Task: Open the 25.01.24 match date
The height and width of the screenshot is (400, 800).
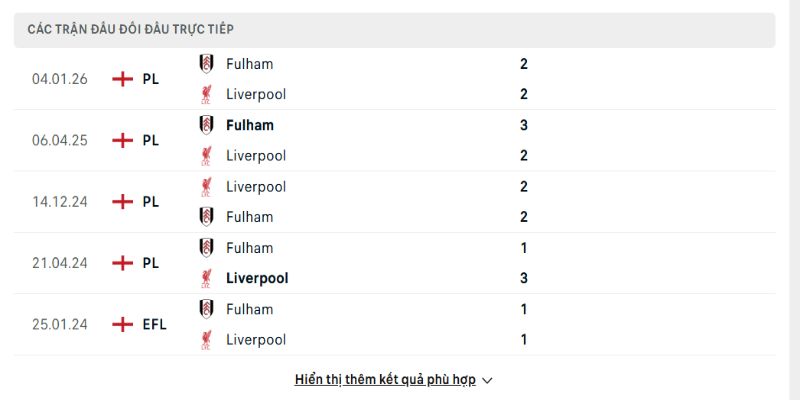Action: pyautogui.click(x=60, y=324)
